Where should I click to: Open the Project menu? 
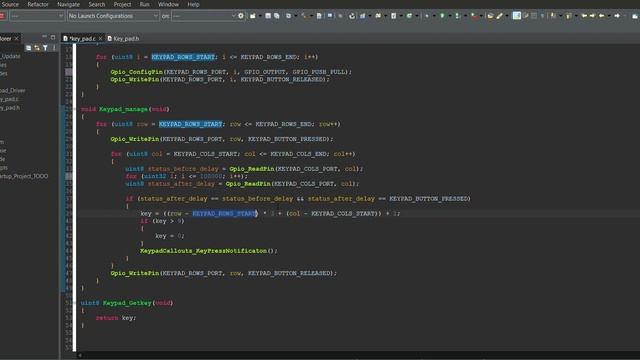click(x=122, y=4)
